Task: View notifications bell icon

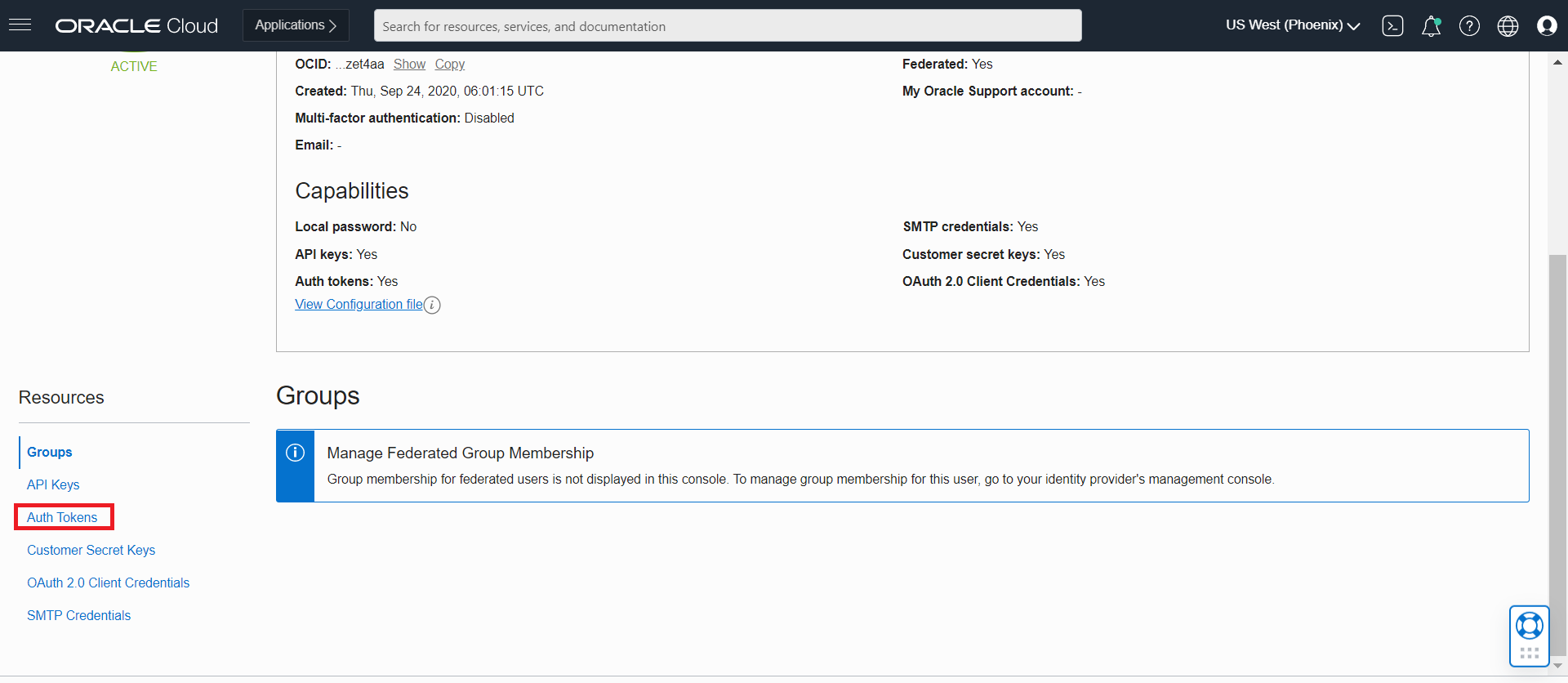Action: (x=1431, y=26)
